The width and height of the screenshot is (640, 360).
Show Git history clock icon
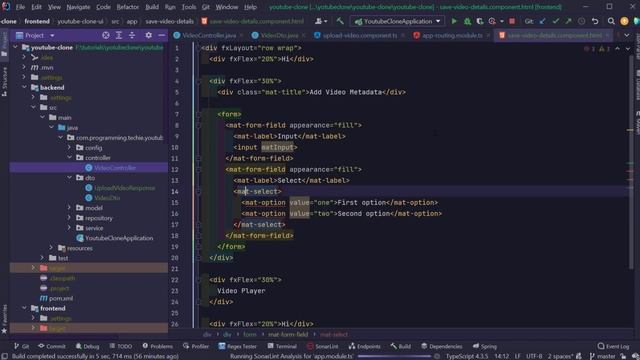582,21
